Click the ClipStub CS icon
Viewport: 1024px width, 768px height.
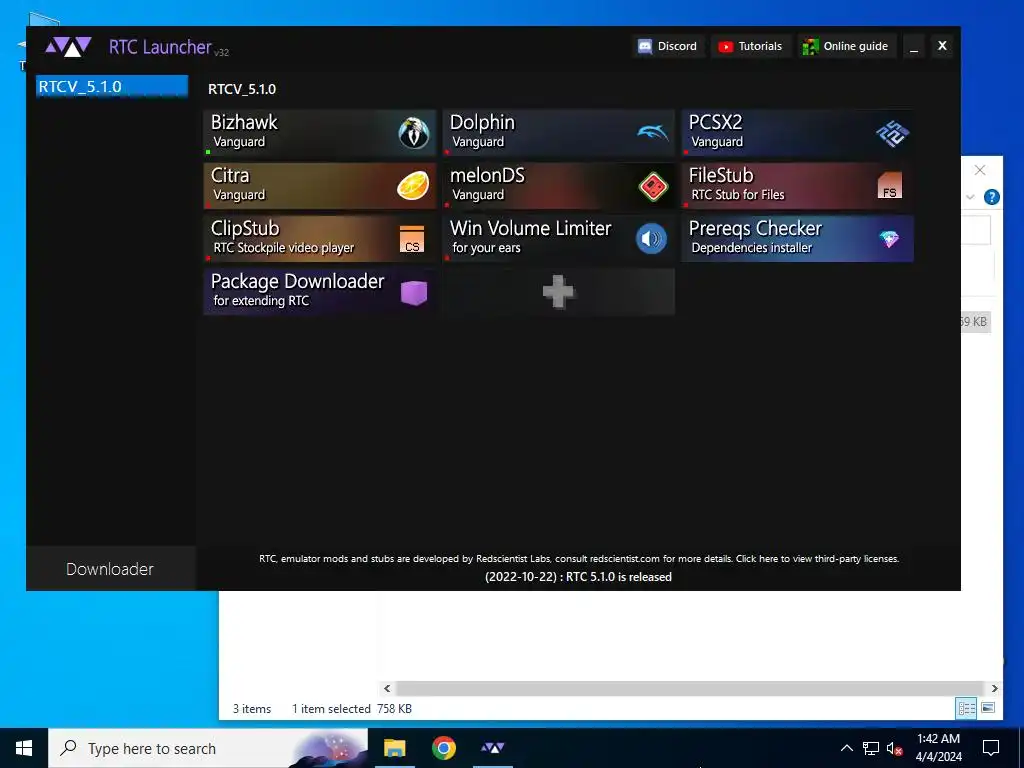tap(411, 239)
